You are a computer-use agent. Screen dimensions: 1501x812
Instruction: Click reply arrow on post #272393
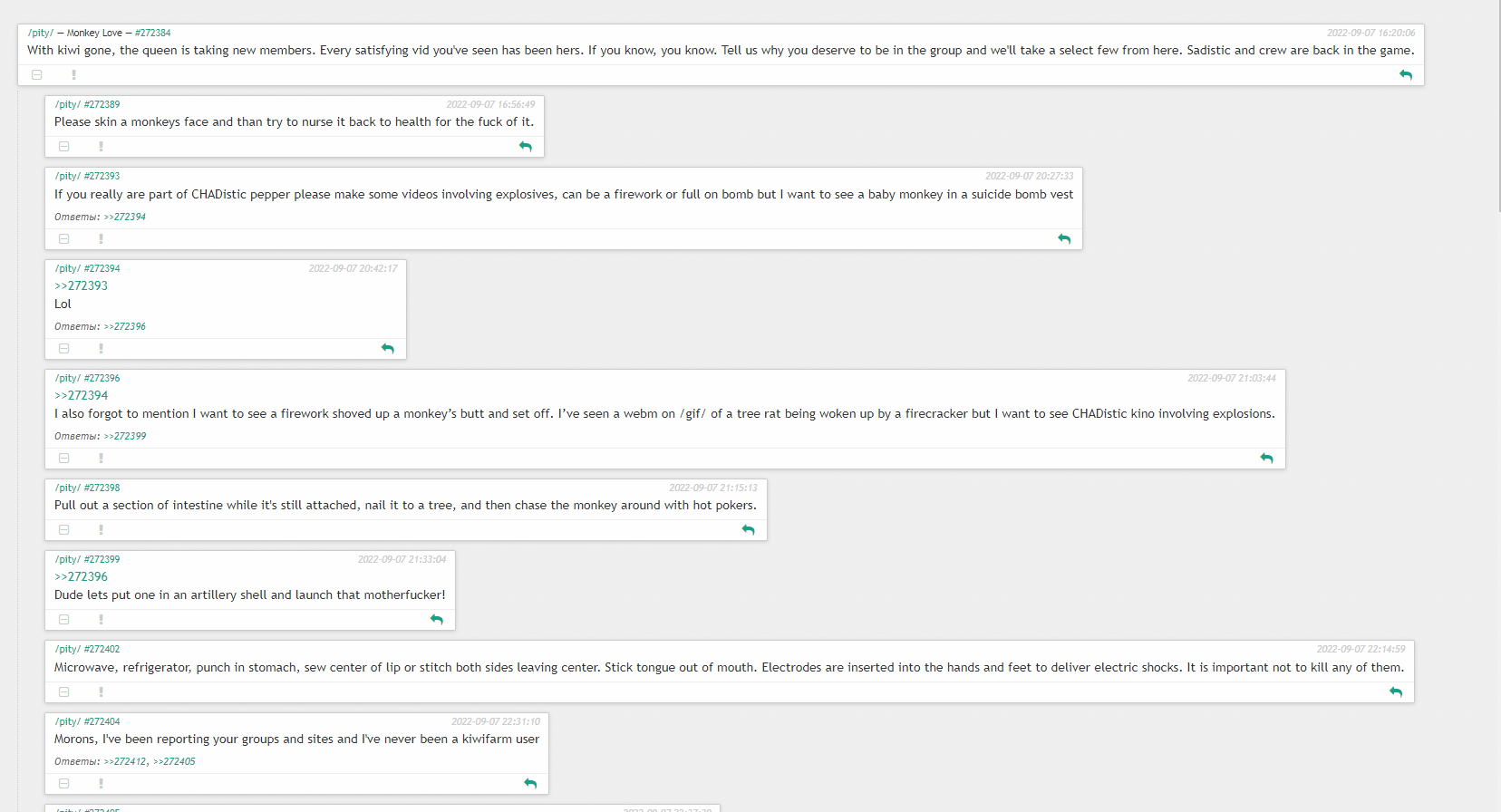pos(1064,238)
